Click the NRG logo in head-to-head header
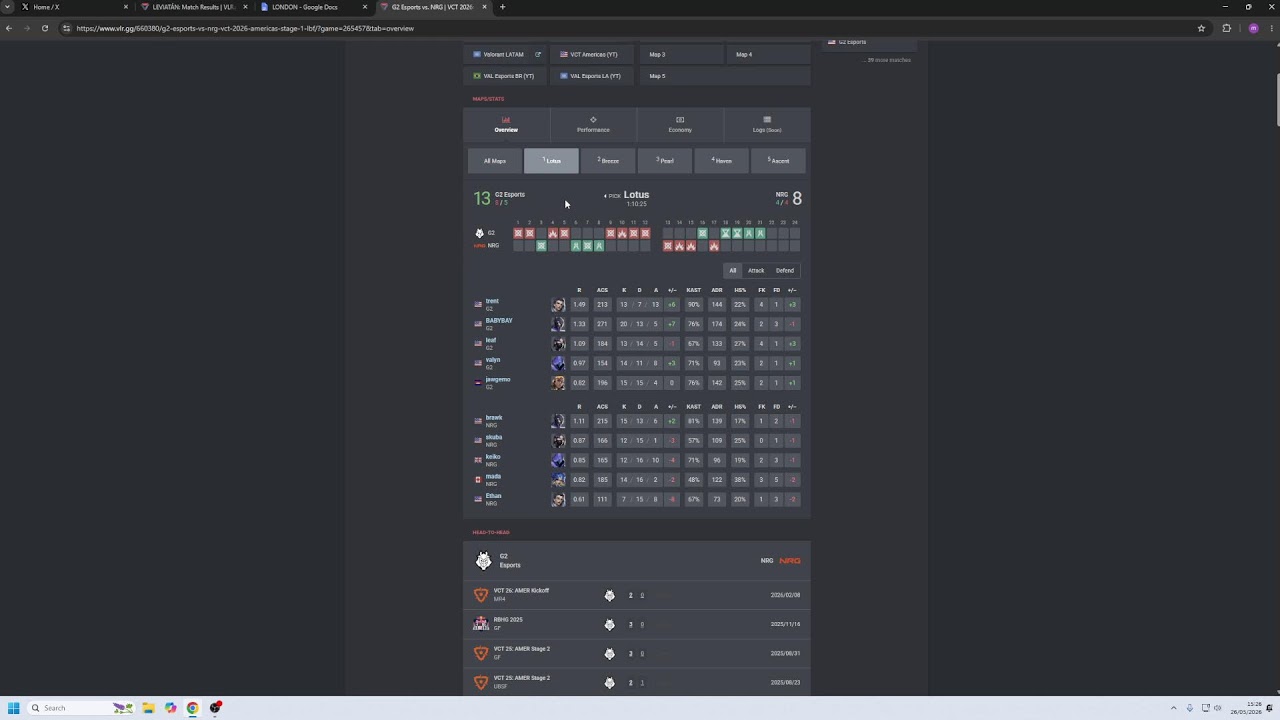Viewport: 1280px width, 720px height. (x=790, y=561)
